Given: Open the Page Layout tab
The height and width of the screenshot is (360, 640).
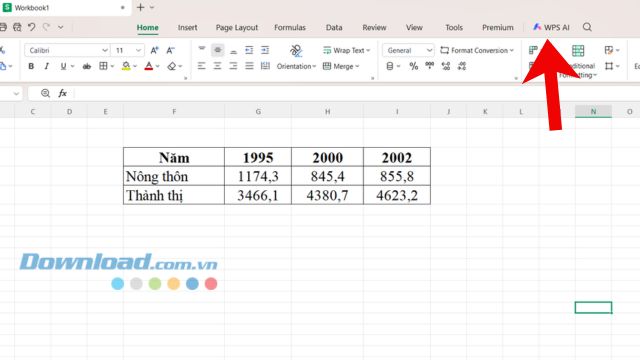Looking at the screenshot, I should click(237, 27).
